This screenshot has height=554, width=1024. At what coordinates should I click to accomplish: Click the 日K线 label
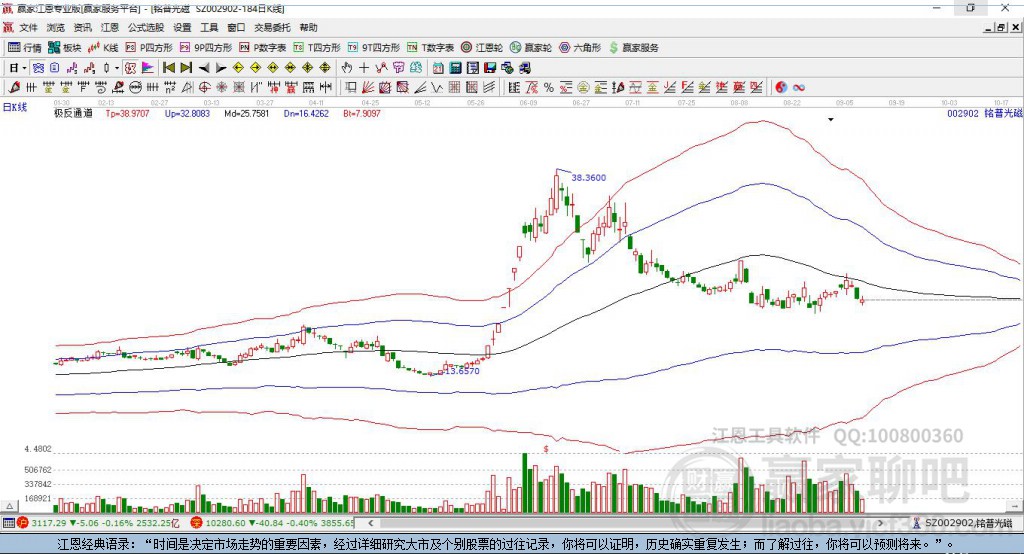[14, 107]
